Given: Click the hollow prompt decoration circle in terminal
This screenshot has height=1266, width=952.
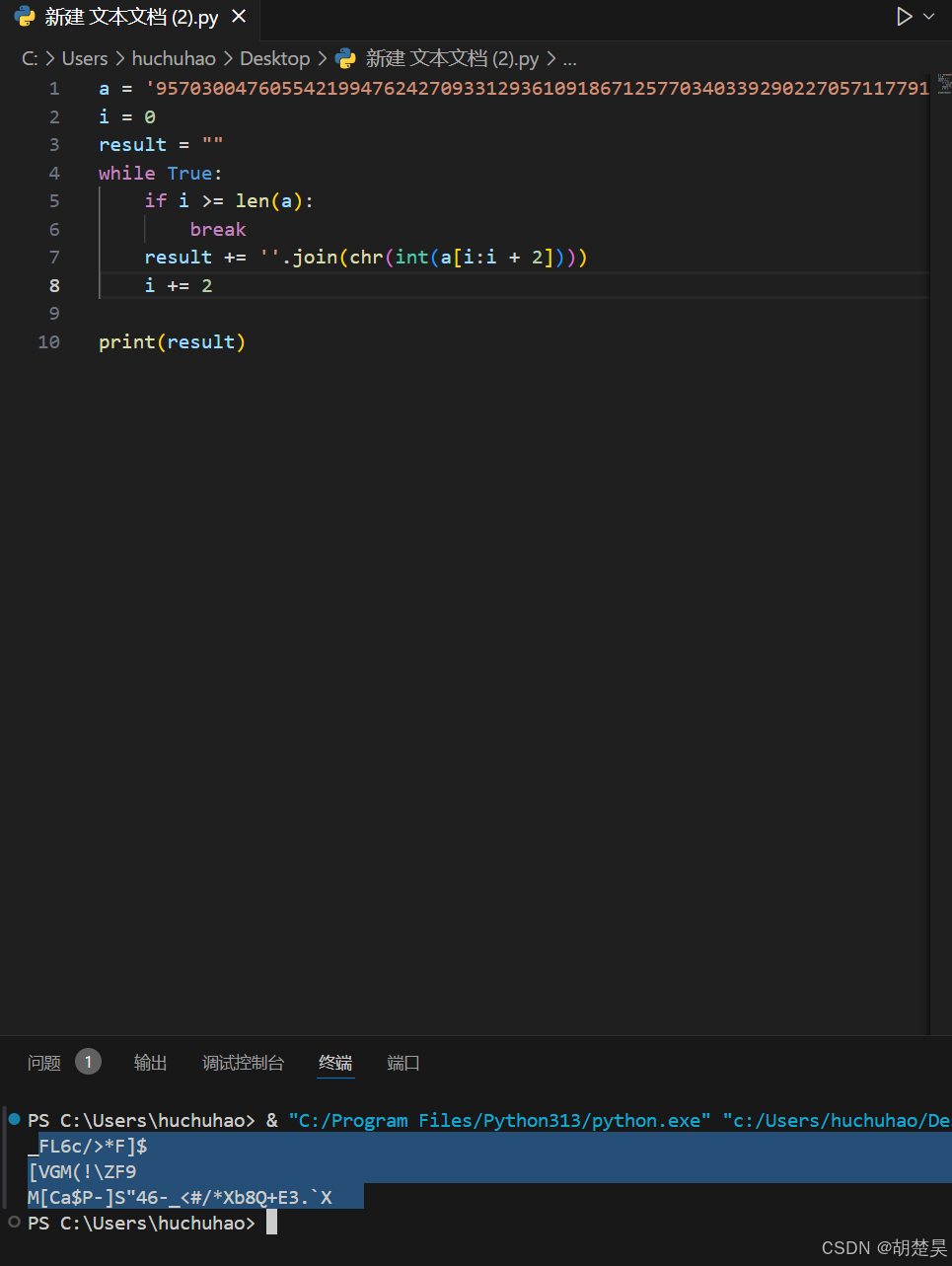Looking at the screenshot, I should [x=14, y=1222].
